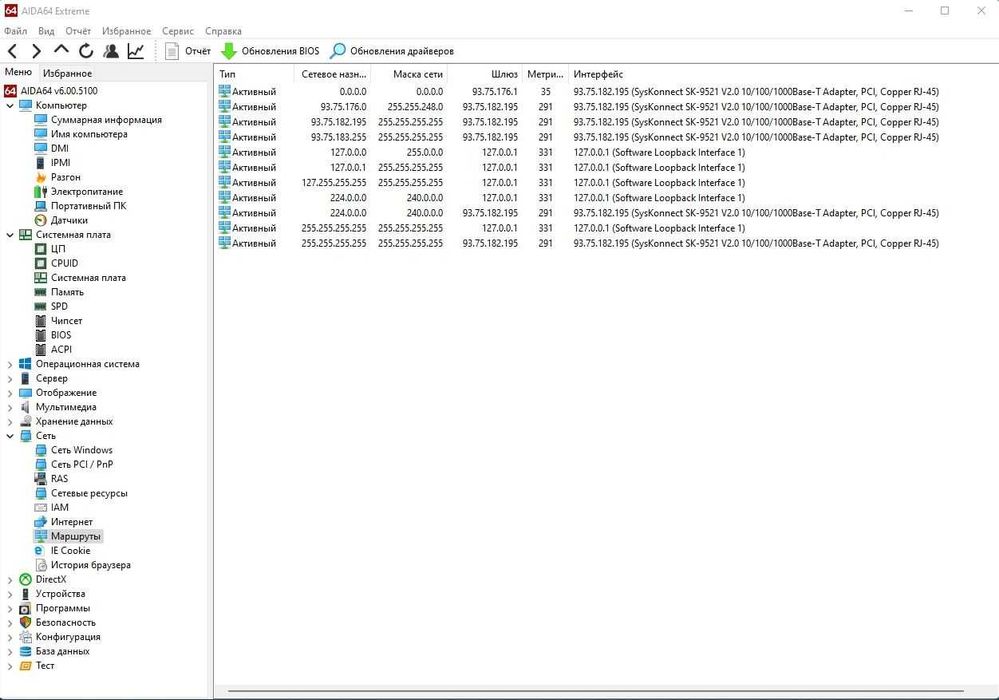Screen dimensions: 999x700
Task: Select ЦП processor item
Action: pos(58,249)
